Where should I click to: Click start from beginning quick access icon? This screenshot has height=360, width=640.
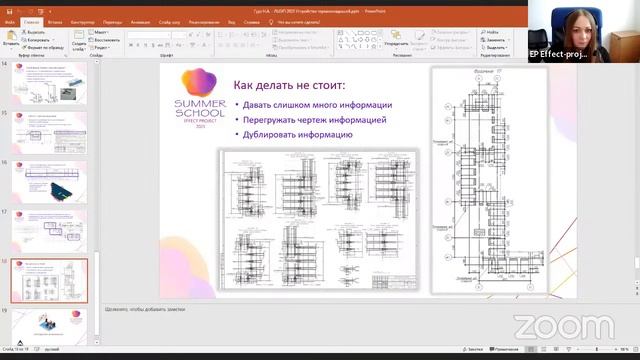(x=40, y=11)
